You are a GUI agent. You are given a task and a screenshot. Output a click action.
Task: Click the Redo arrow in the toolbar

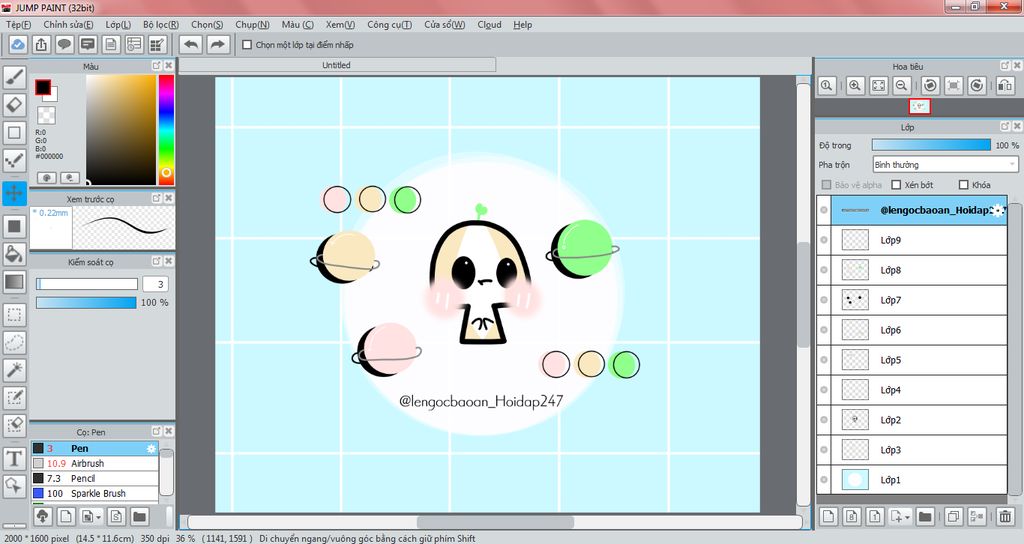coord(217,44)
